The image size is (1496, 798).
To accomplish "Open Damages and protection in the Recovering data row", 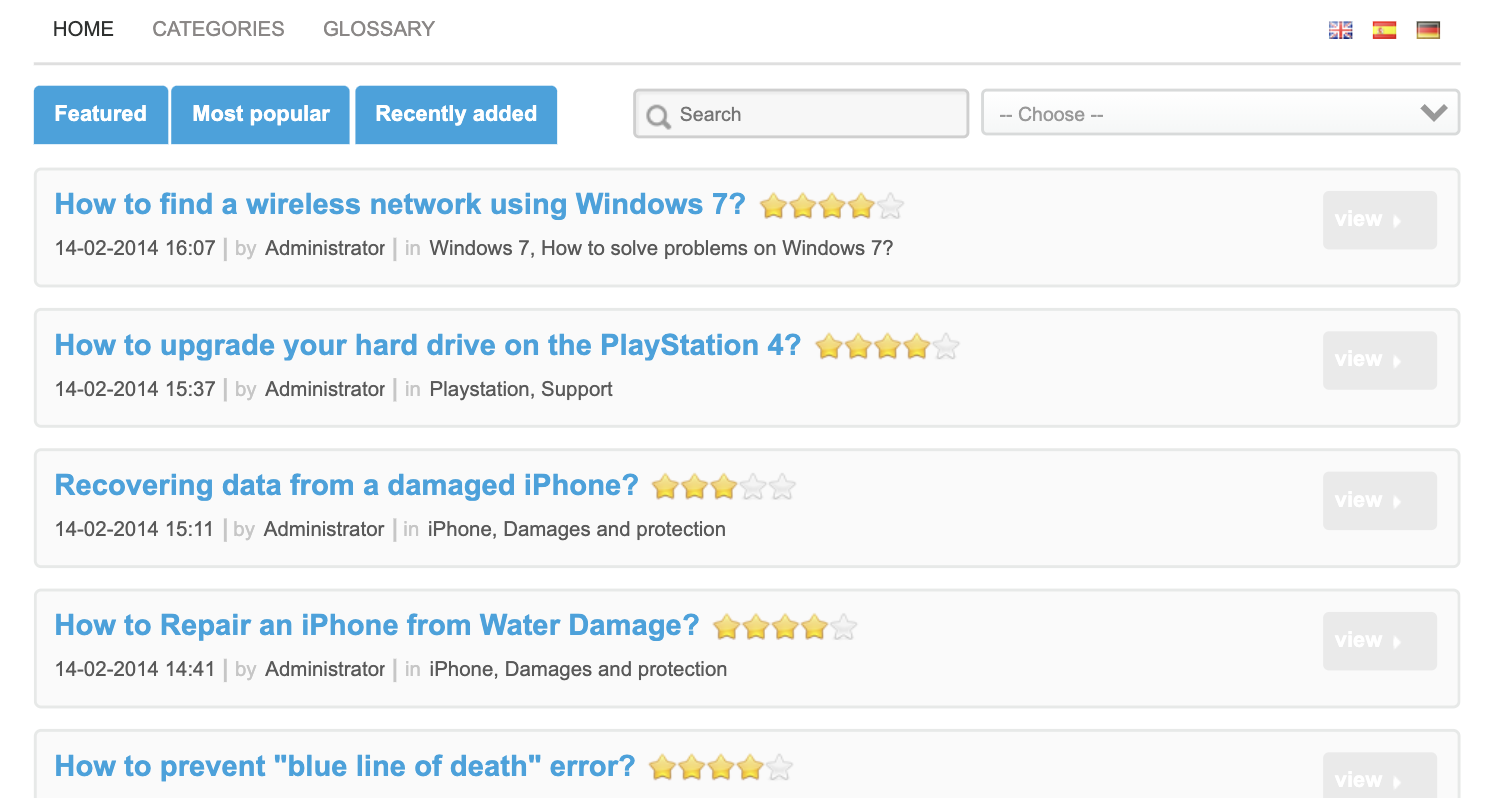I will pyautogui.click(x=615, y=529).
